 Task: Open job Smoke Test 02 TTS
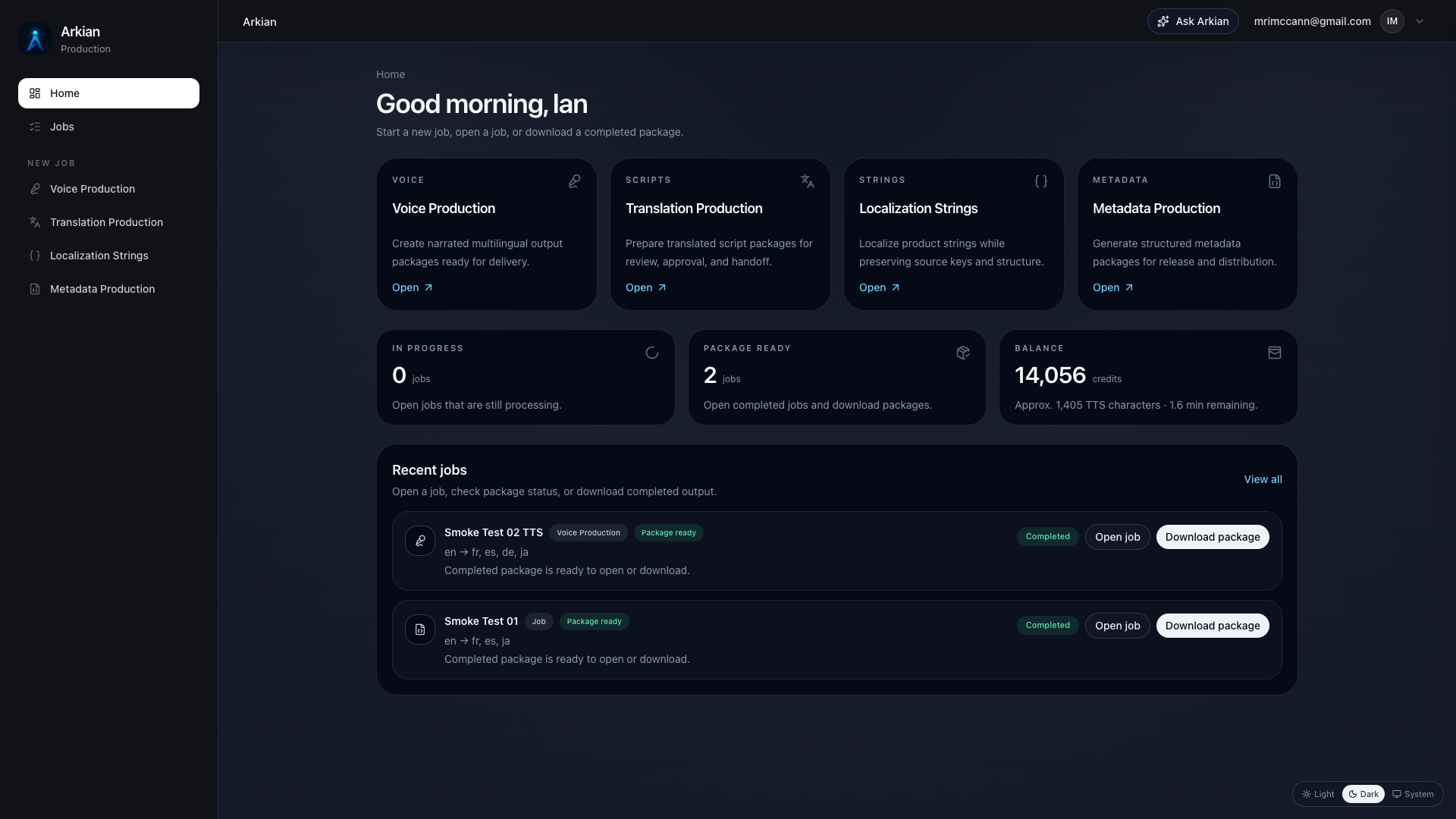click(1117, 537)
